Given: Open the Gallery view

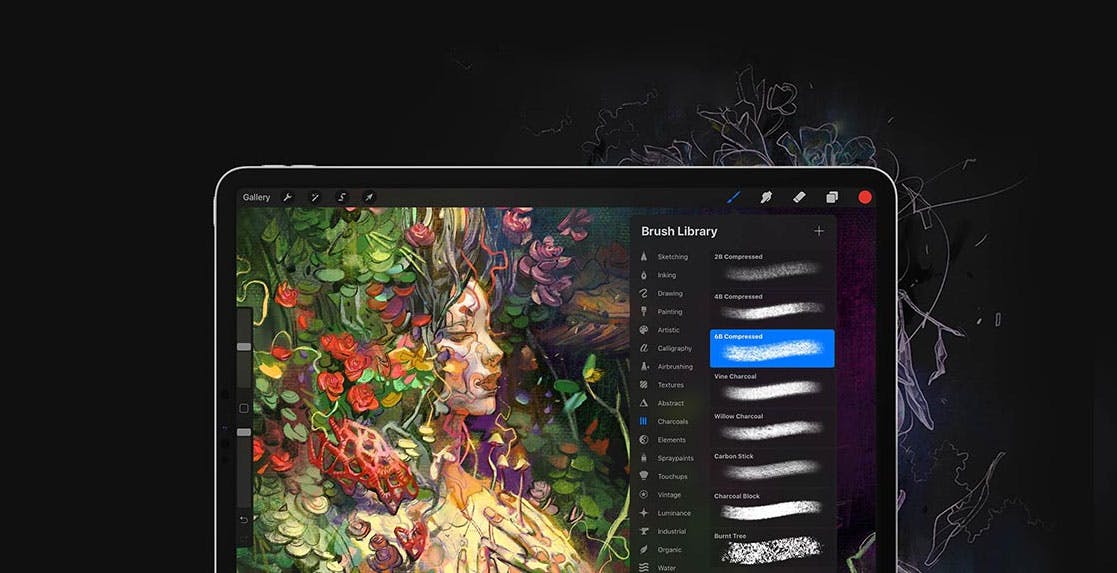Looking at the screenshot, I should coord(256,197).
